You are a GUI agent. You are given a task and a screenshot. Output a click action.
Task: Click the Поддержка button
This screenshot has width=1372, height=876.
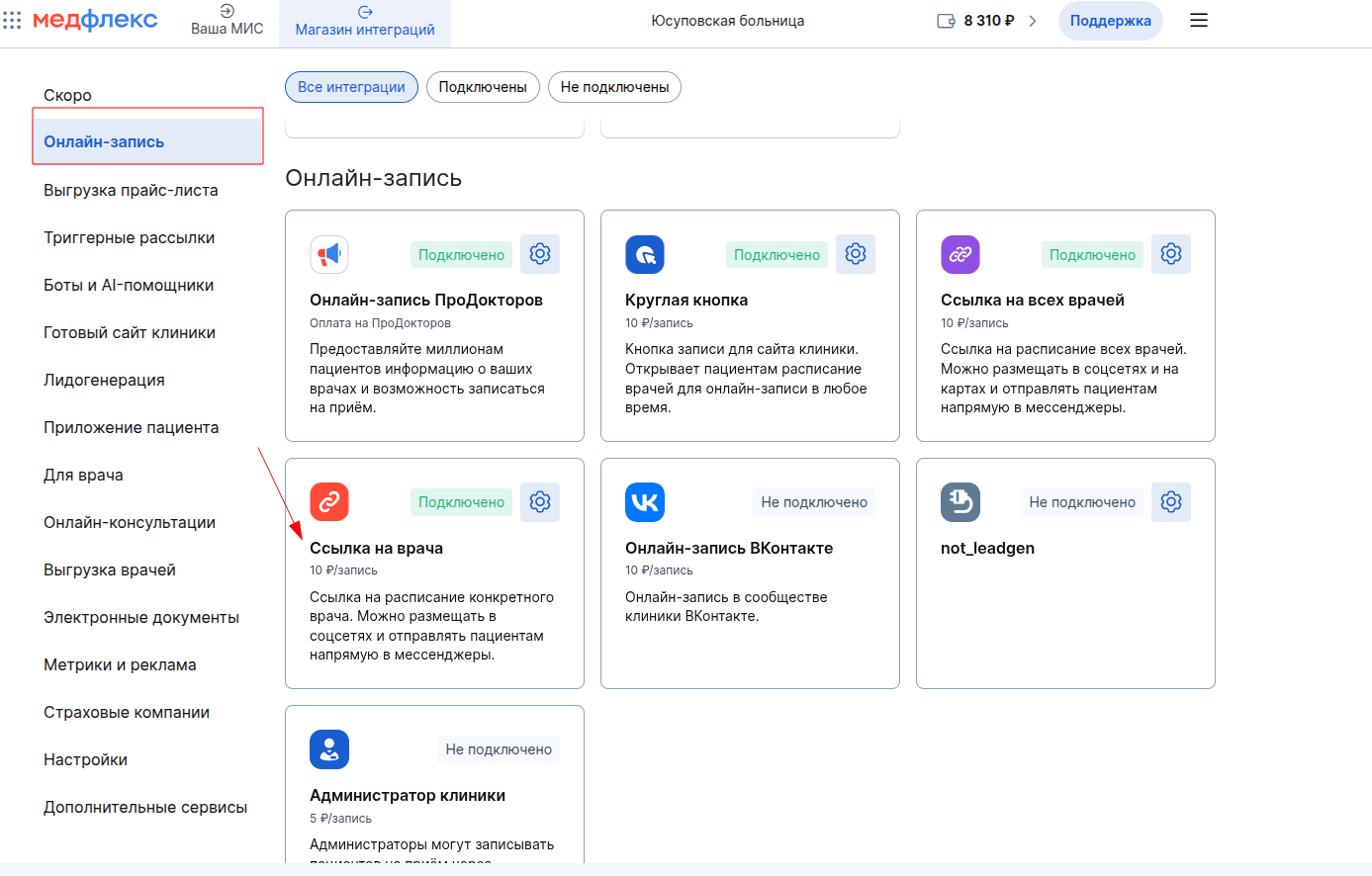pyautogui.click(x=1110, y=21)
